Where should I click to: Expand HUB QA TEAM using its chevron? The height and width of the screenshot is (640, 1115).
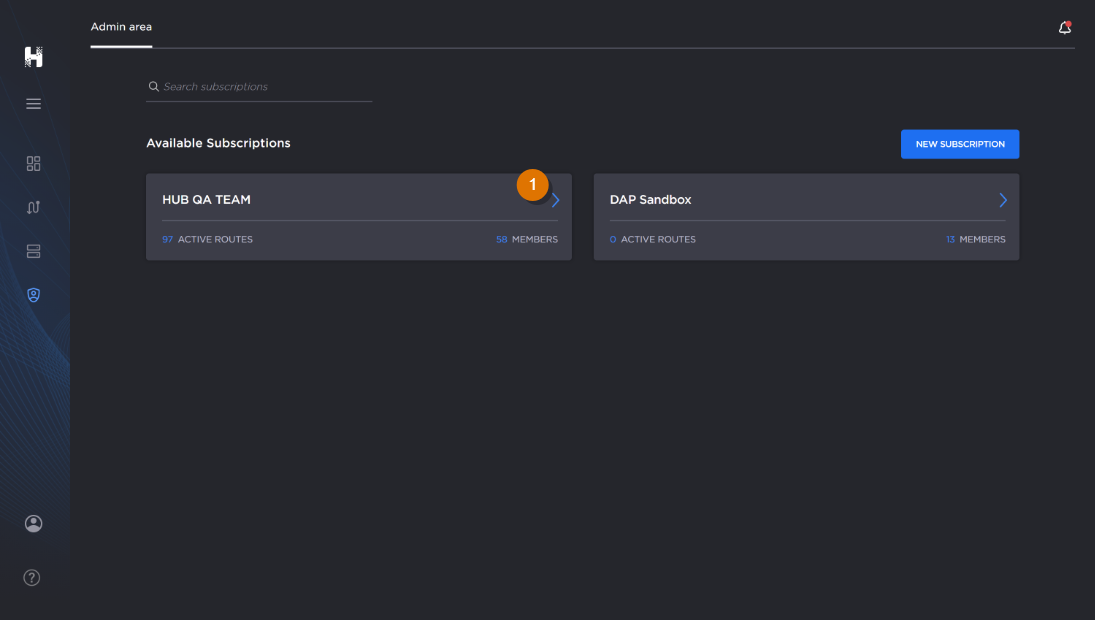[556, 200]
